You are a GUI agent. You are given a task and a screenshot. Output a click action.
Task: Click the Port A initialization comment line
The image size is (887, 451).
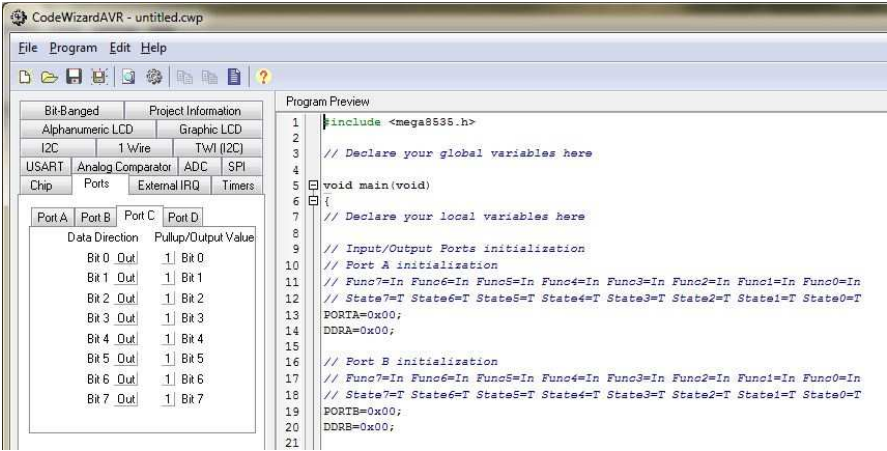(411, 265)
